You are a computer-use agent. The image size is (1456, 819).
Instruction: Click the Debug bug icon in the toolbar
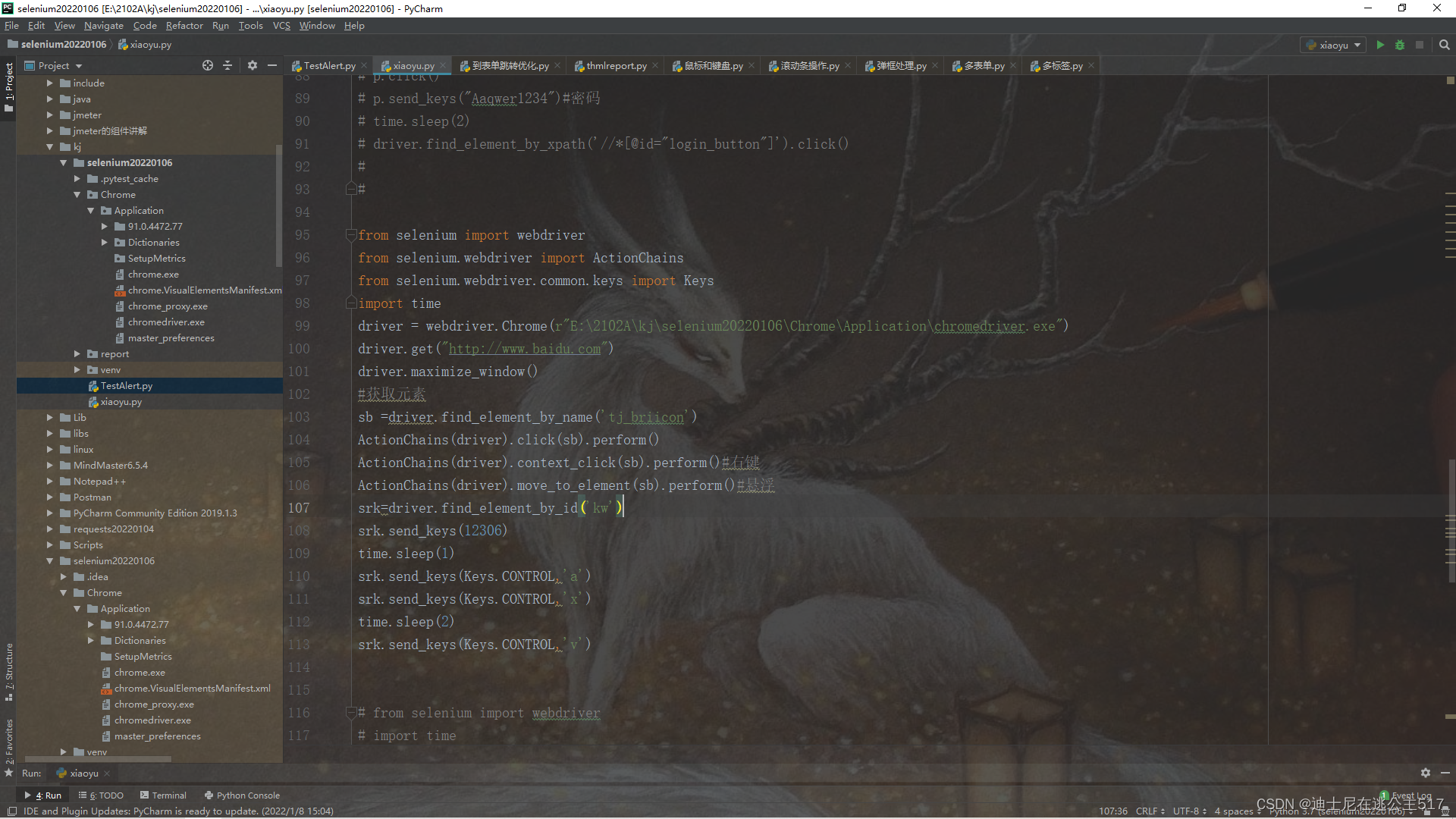pyautogui.click(x=1400, y=45)
